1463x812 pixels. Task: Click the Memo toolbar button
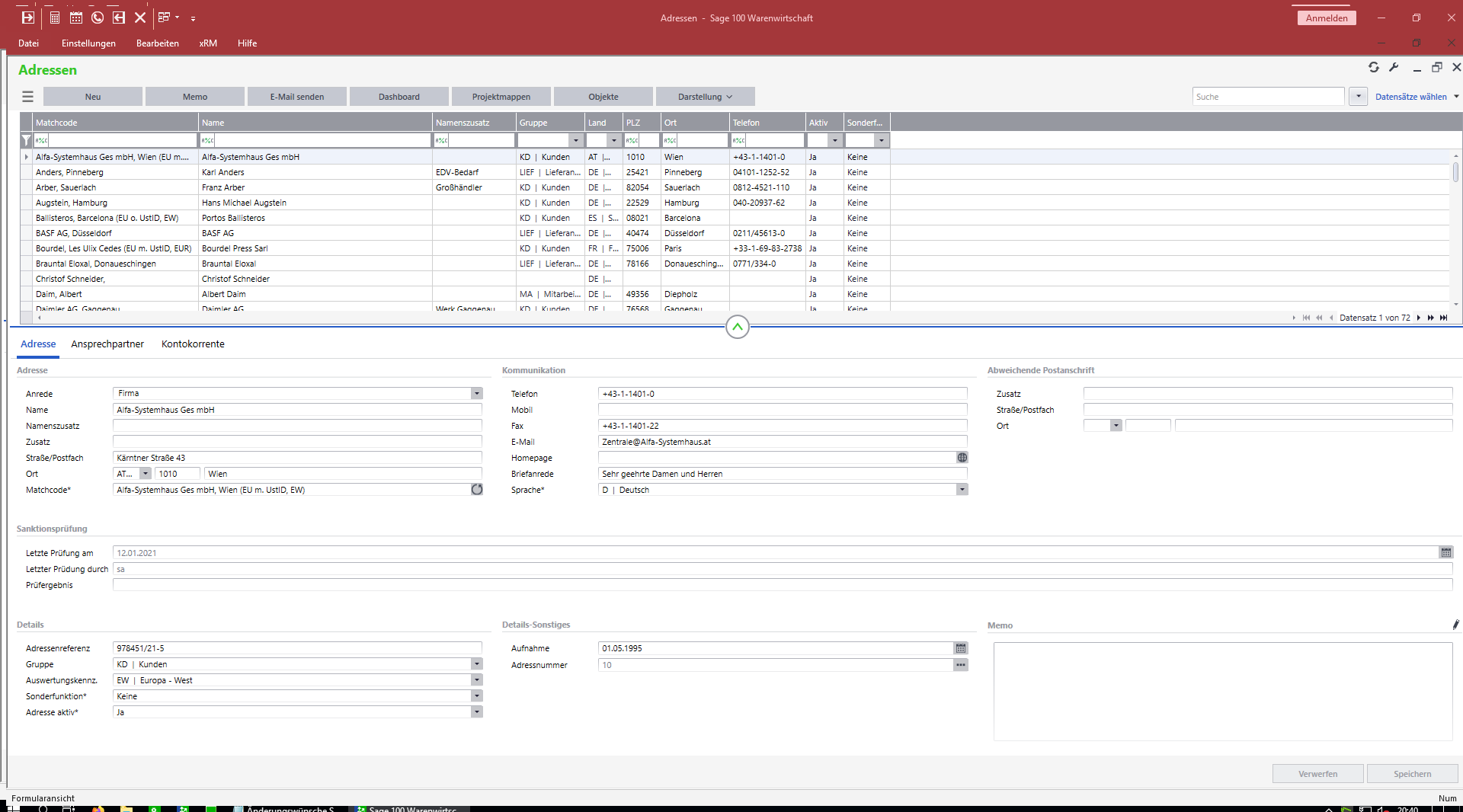pos(195,97)
